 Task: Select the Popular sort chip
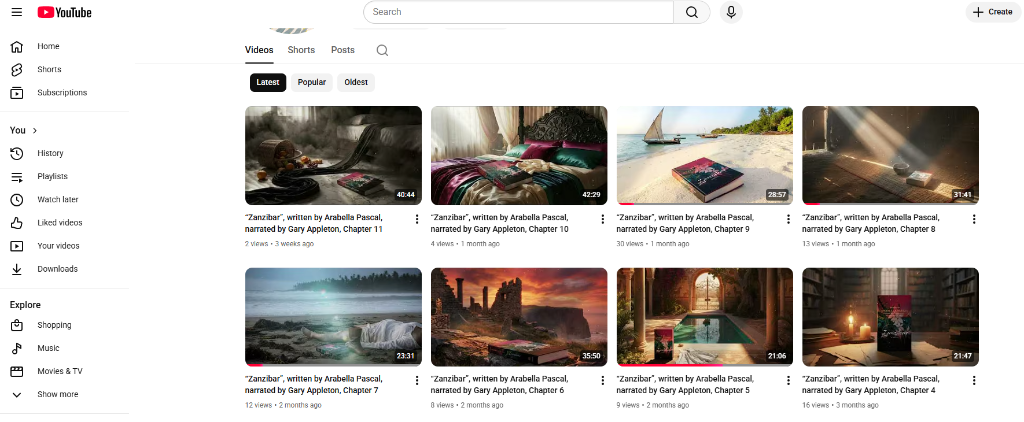point(312,82)
